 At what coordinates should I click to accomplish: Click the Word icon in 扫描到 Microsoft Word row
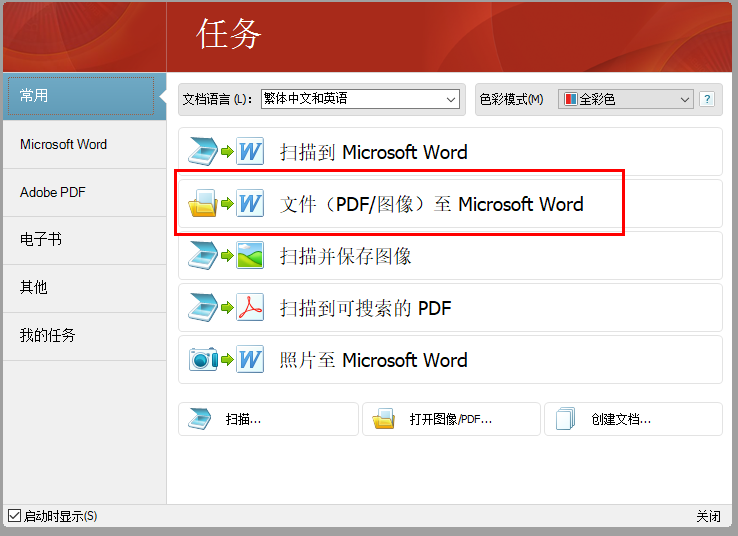(x=250, y=152)
